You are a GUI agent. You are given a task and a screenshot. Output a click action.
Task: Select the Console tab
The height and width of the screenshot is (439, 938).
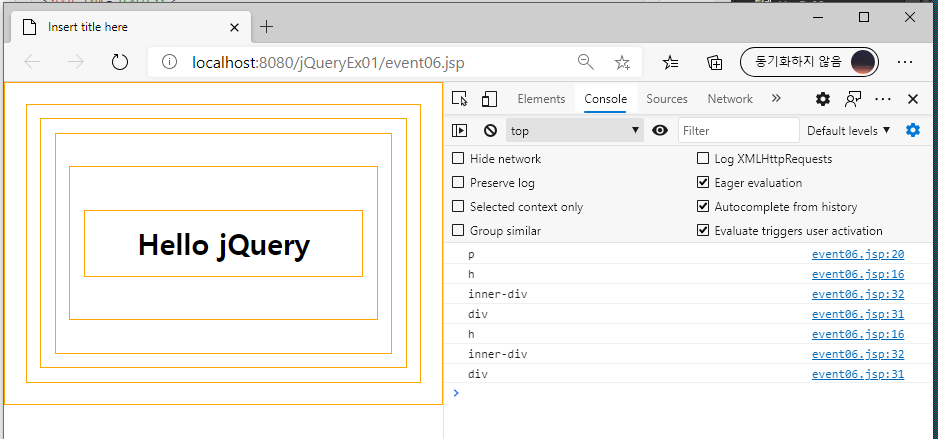coord(605,99)
